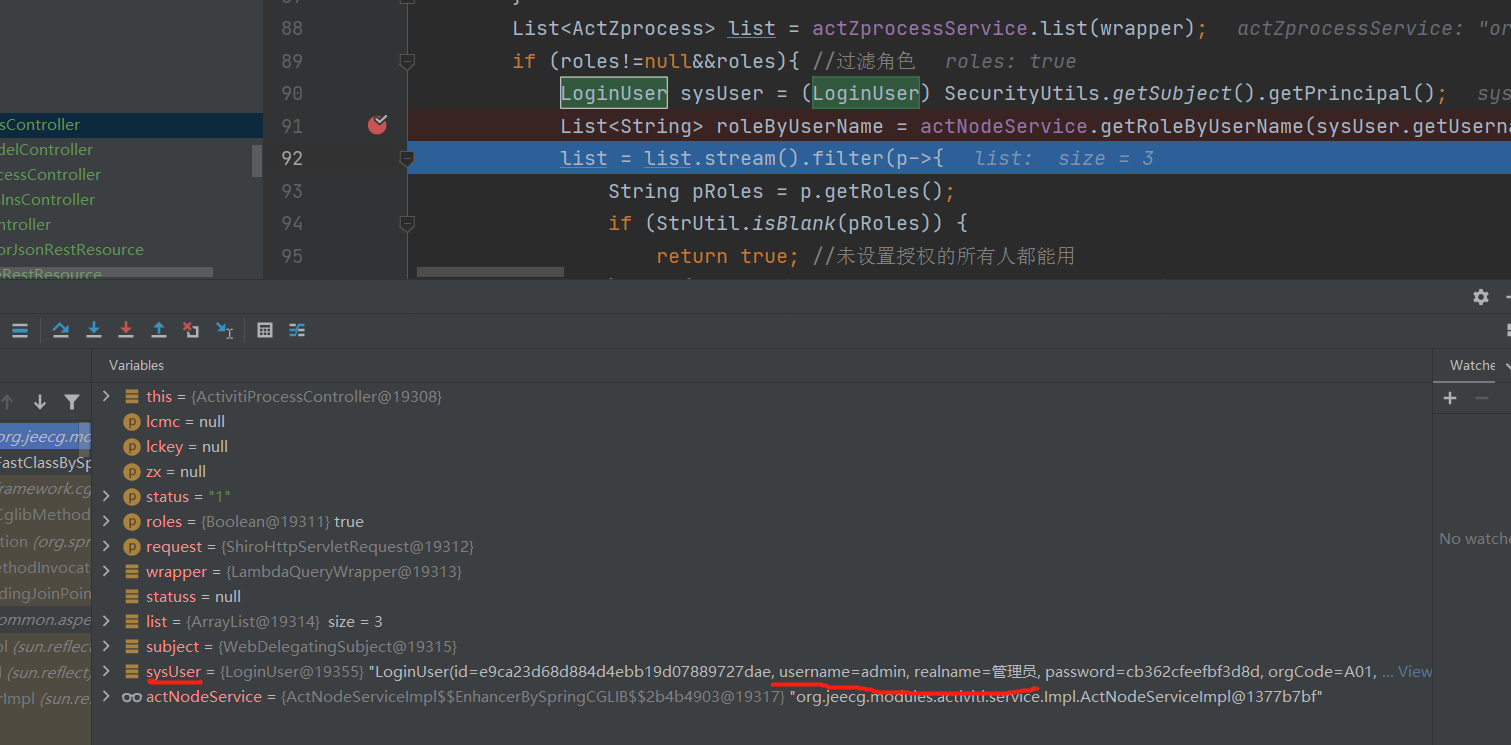The height and width of the screenshot is (745, 1511).
Task: Click the View link on the sysUser line
Action: pyautogui.click(x=1415, y=671)
